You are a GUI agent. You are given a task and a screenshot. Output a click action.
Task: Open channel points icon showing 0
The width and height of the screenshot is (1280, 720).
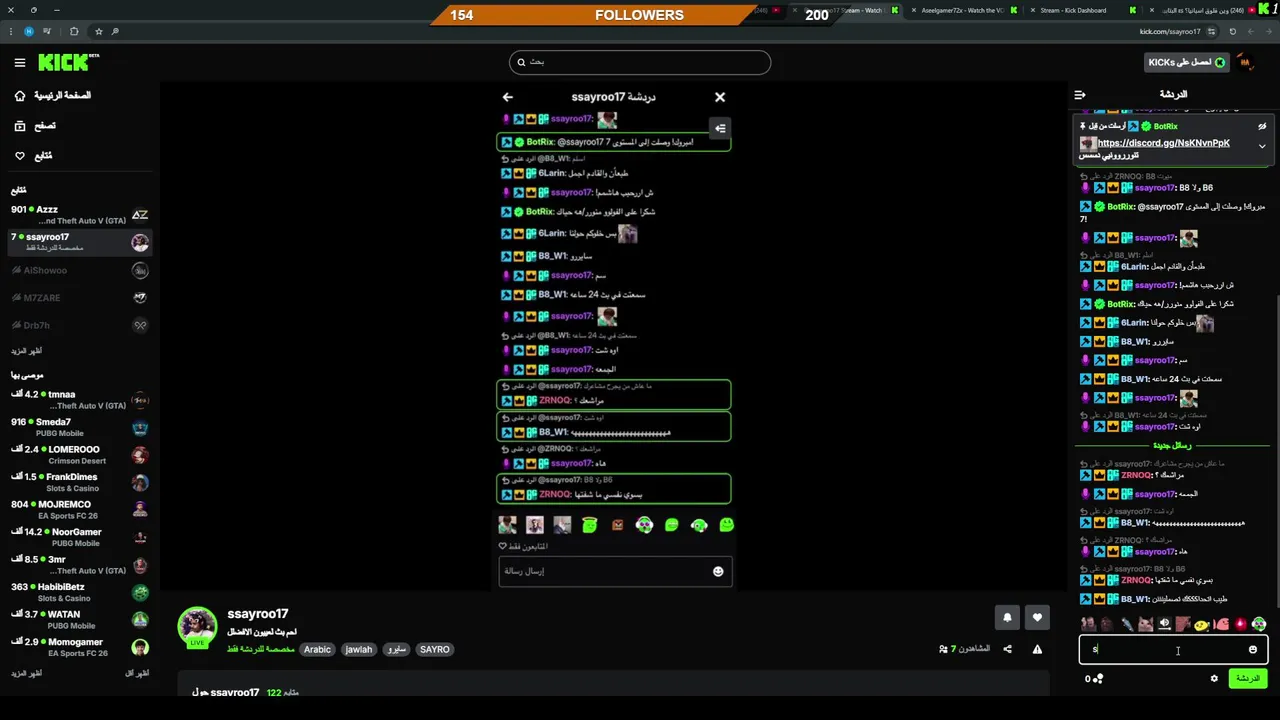(x=1094, y=678)
